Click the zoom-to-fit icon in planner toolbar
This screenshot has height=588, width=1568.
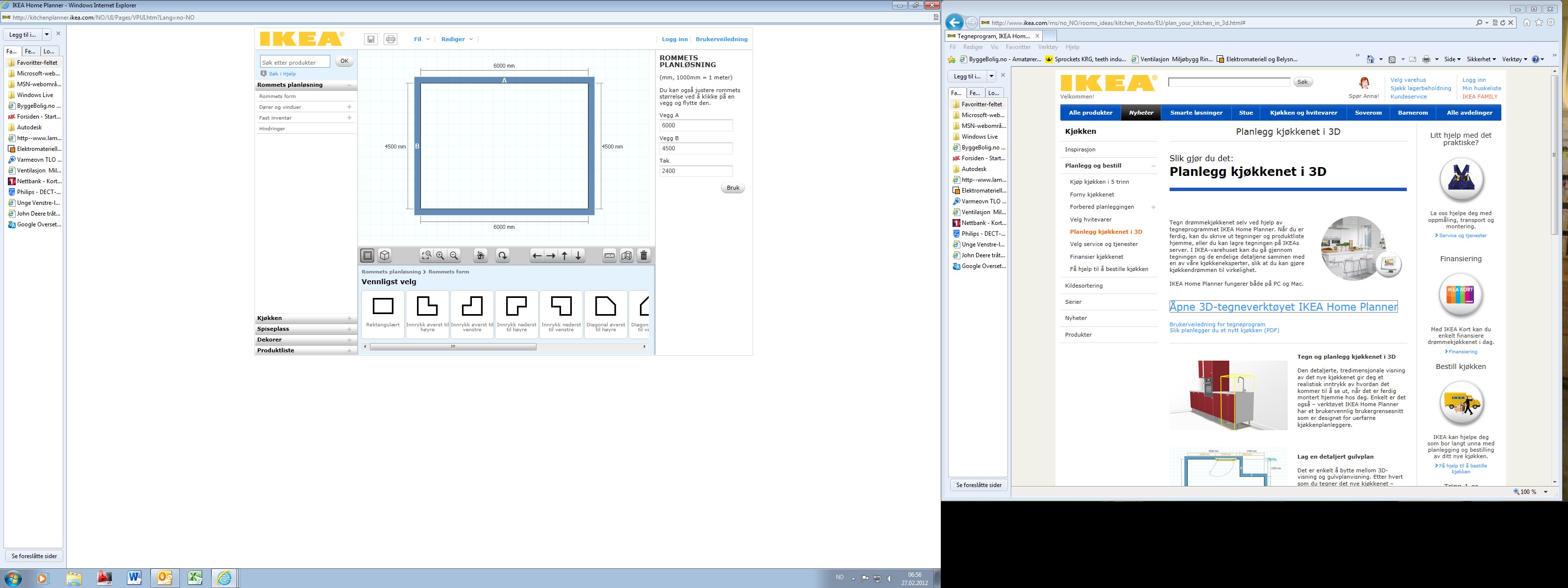(426, 256)
